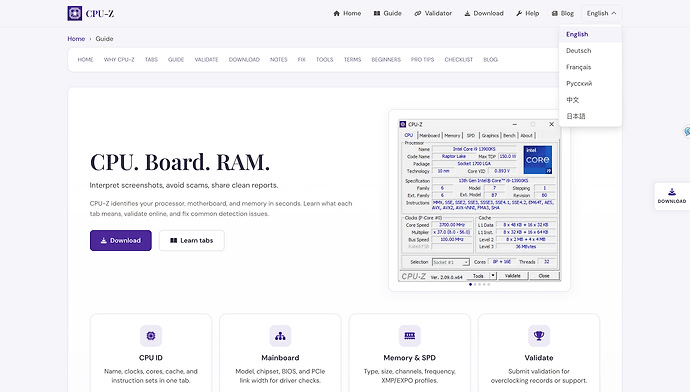Jump to TERMS section
This screenshot has width=690, height=392.
click(x=352, y=59)
